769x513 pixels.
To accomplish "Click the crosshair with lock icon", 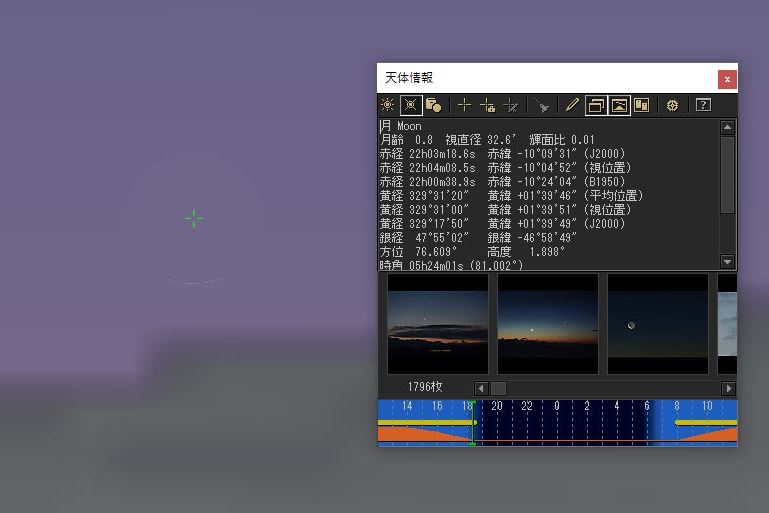I will tap(488, 105).
